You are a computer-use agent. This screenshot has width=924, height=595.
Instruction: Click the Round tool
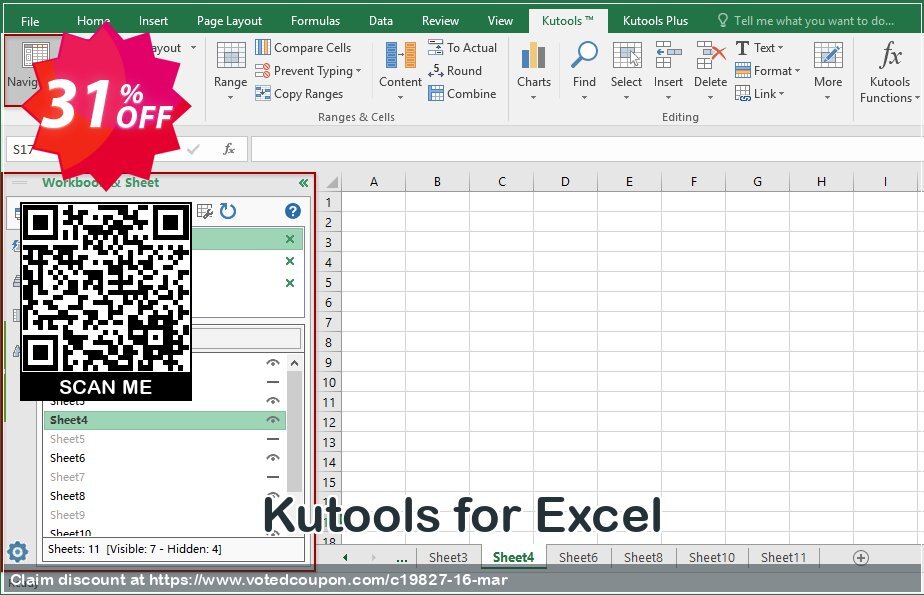(455, 71)
